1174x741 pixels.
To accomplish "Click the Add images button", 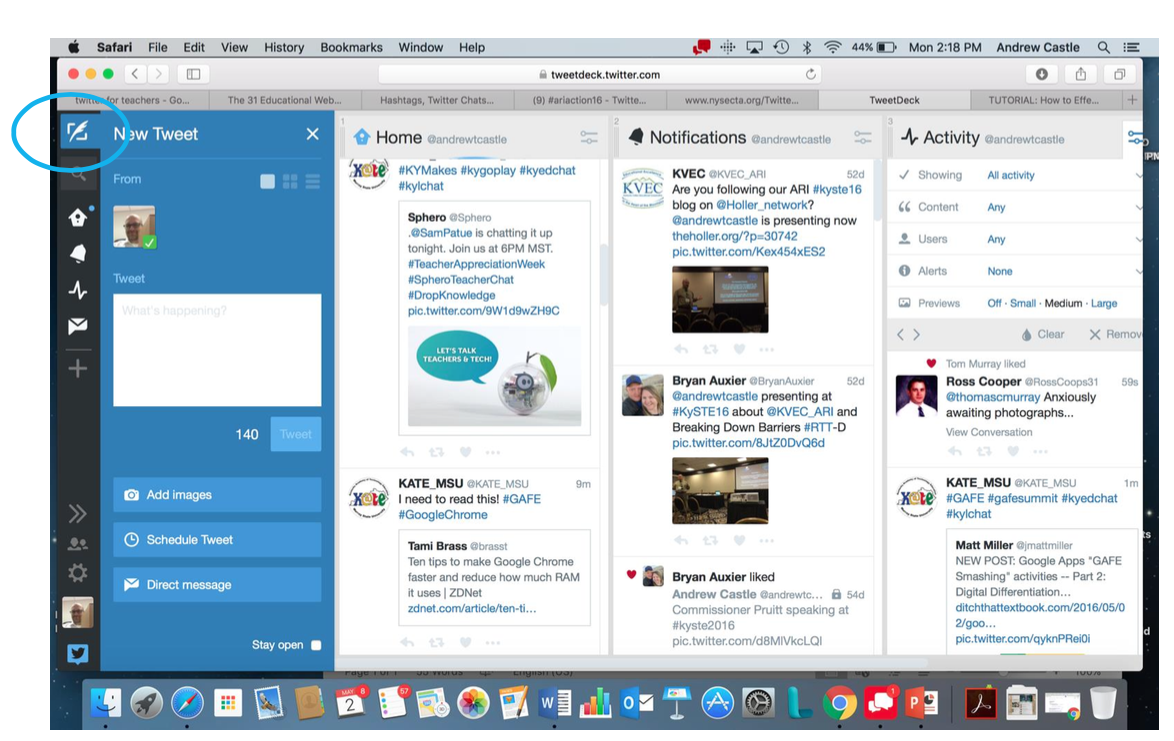I will click(x=217, y=495).
